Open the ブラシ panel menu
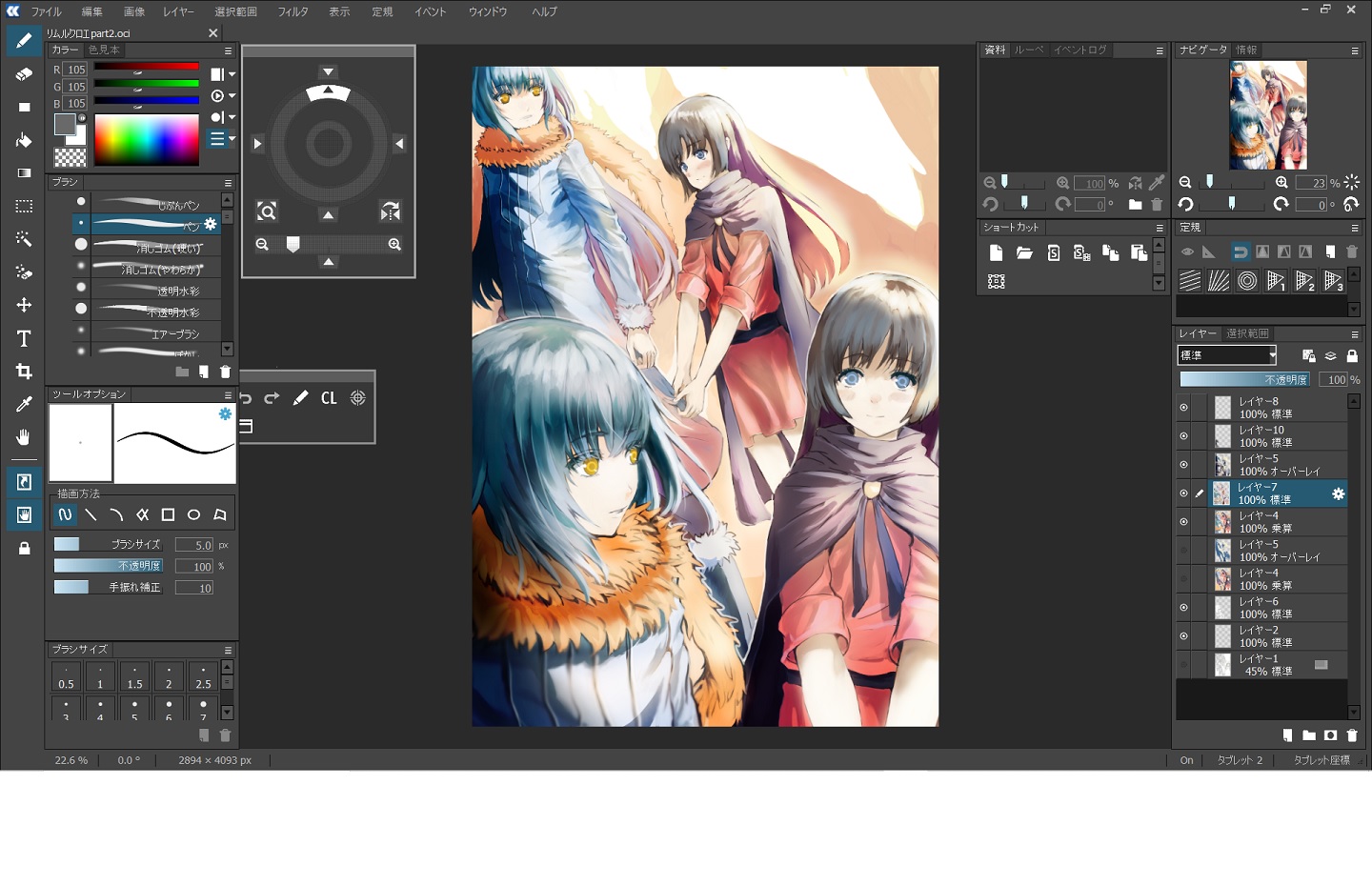Screen dimensions: 1372x886 [228, 182]
